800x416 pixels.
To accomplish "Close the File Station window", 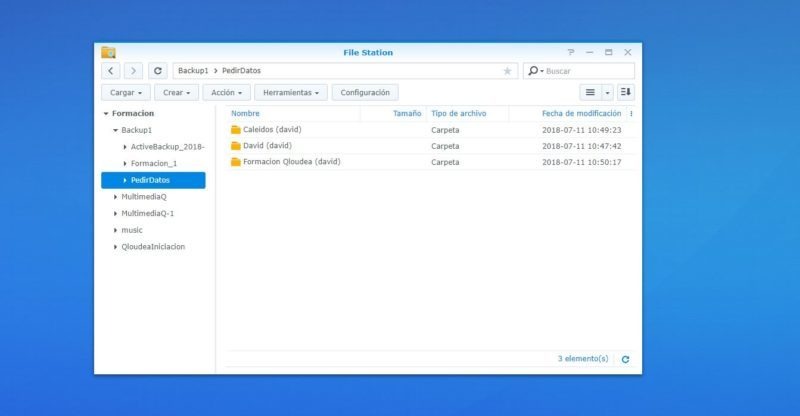I will pyautogui.click(x=628, y=52).
